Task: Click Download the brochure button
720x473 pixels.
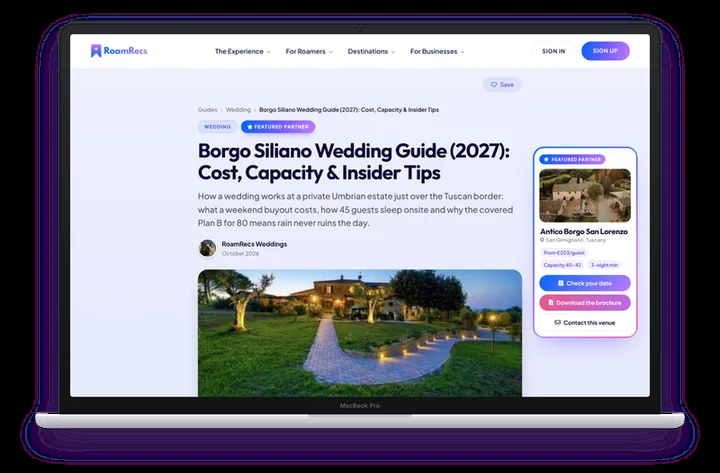Action: pos(585,303)
